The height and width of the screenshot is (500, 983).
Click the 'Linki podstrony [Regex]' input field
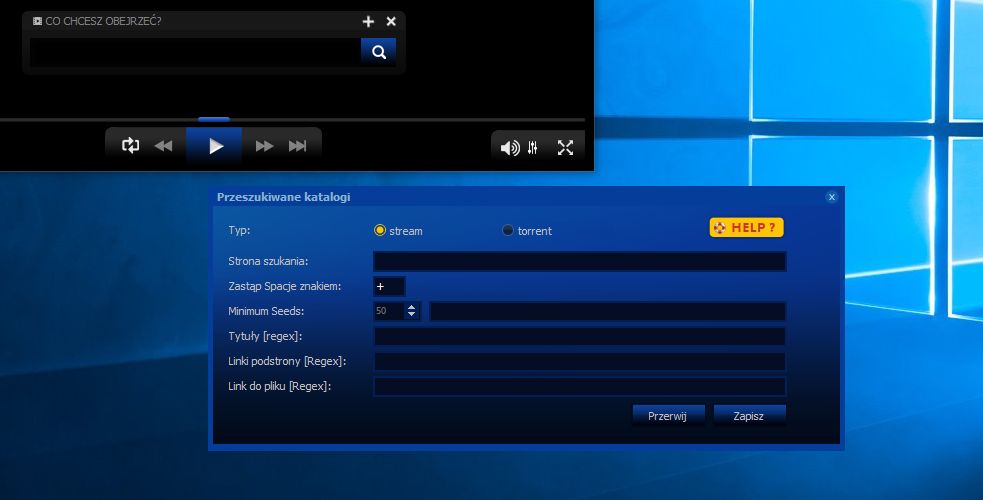pyautogui.click(x=579, y=362)
